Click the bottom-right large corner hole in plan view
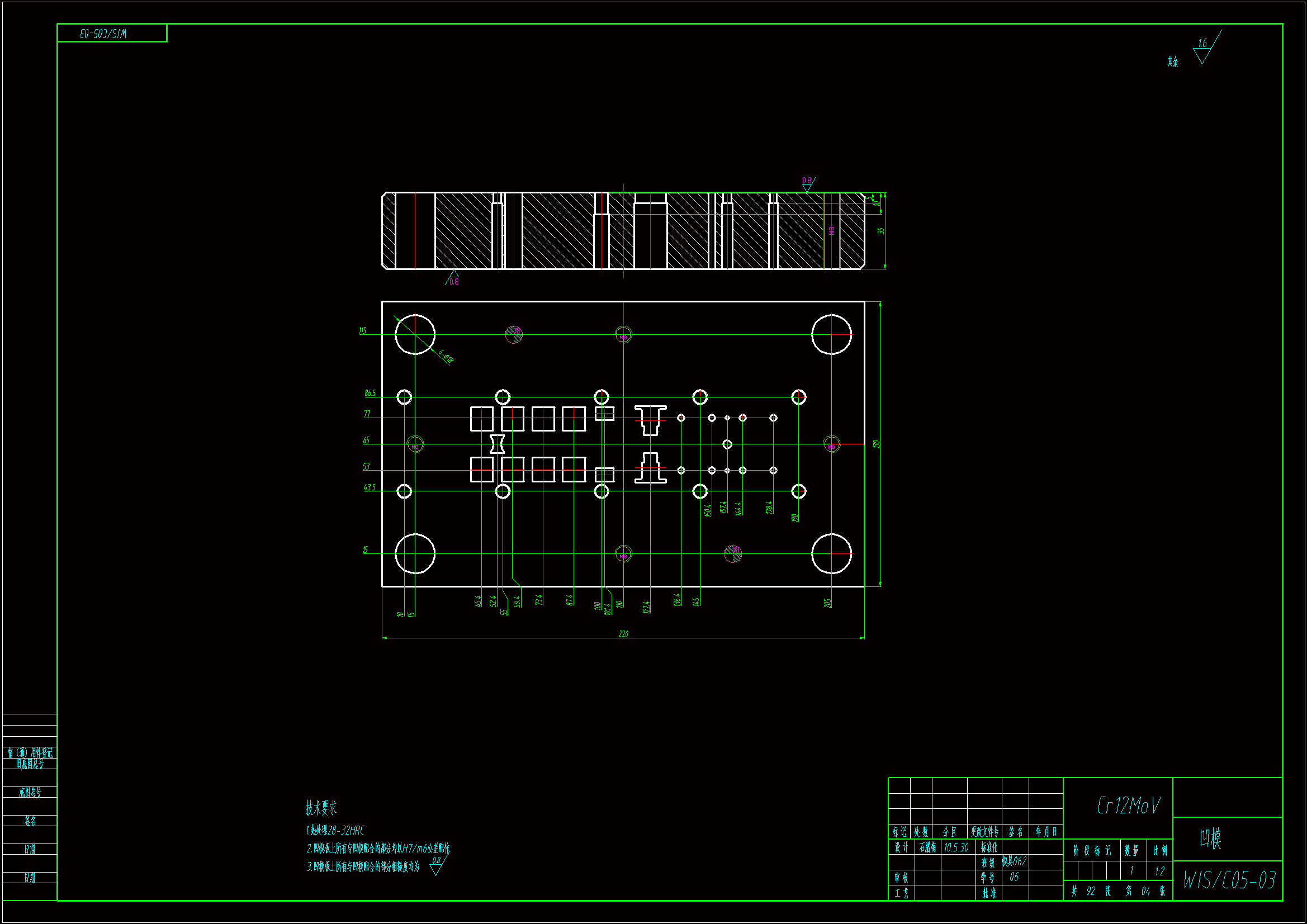Image resolution: width=1307 pixels, height=924 pixels. 831,553
